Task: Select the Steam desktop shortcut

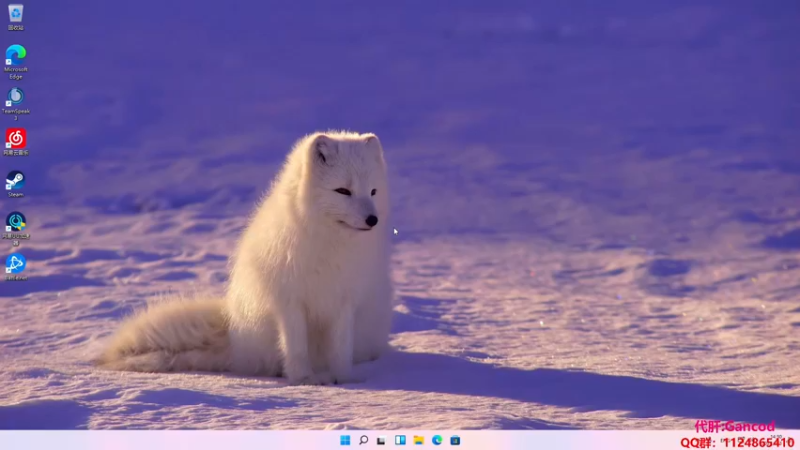Action: (x=15, y=184)
